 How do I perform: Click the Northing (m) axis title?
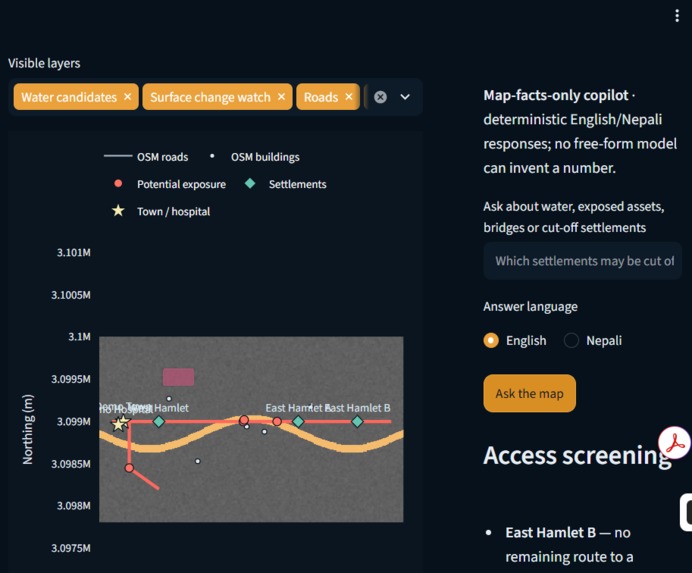click(27, 429)
